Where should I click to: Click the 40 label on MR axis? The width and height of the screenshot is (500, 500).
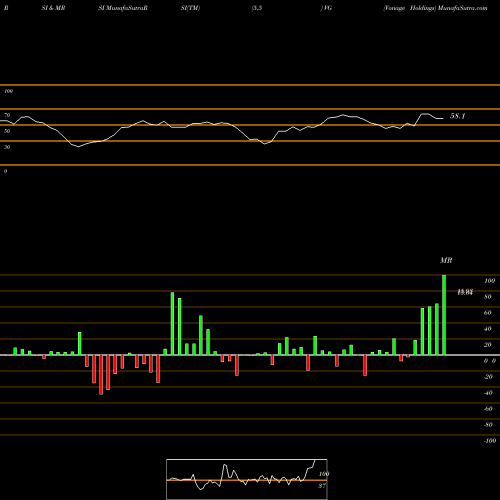click(488, 329)
